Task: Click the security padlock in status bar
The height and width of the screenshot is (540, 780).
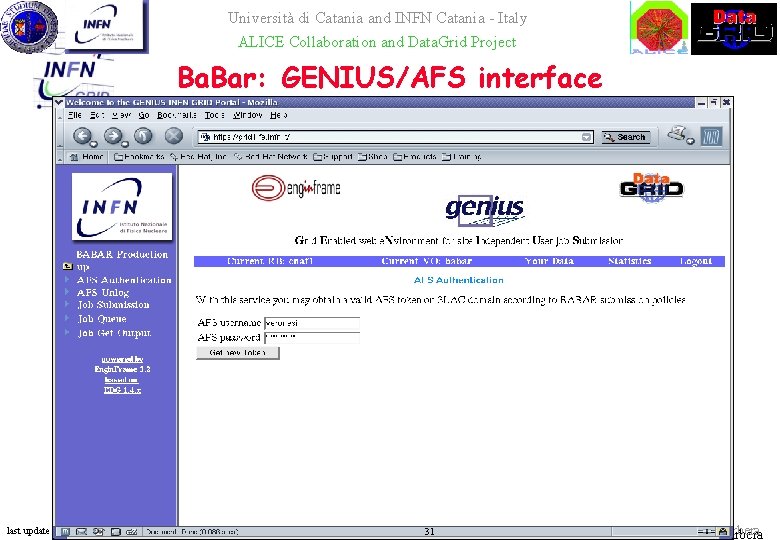Action: [723, 532]
